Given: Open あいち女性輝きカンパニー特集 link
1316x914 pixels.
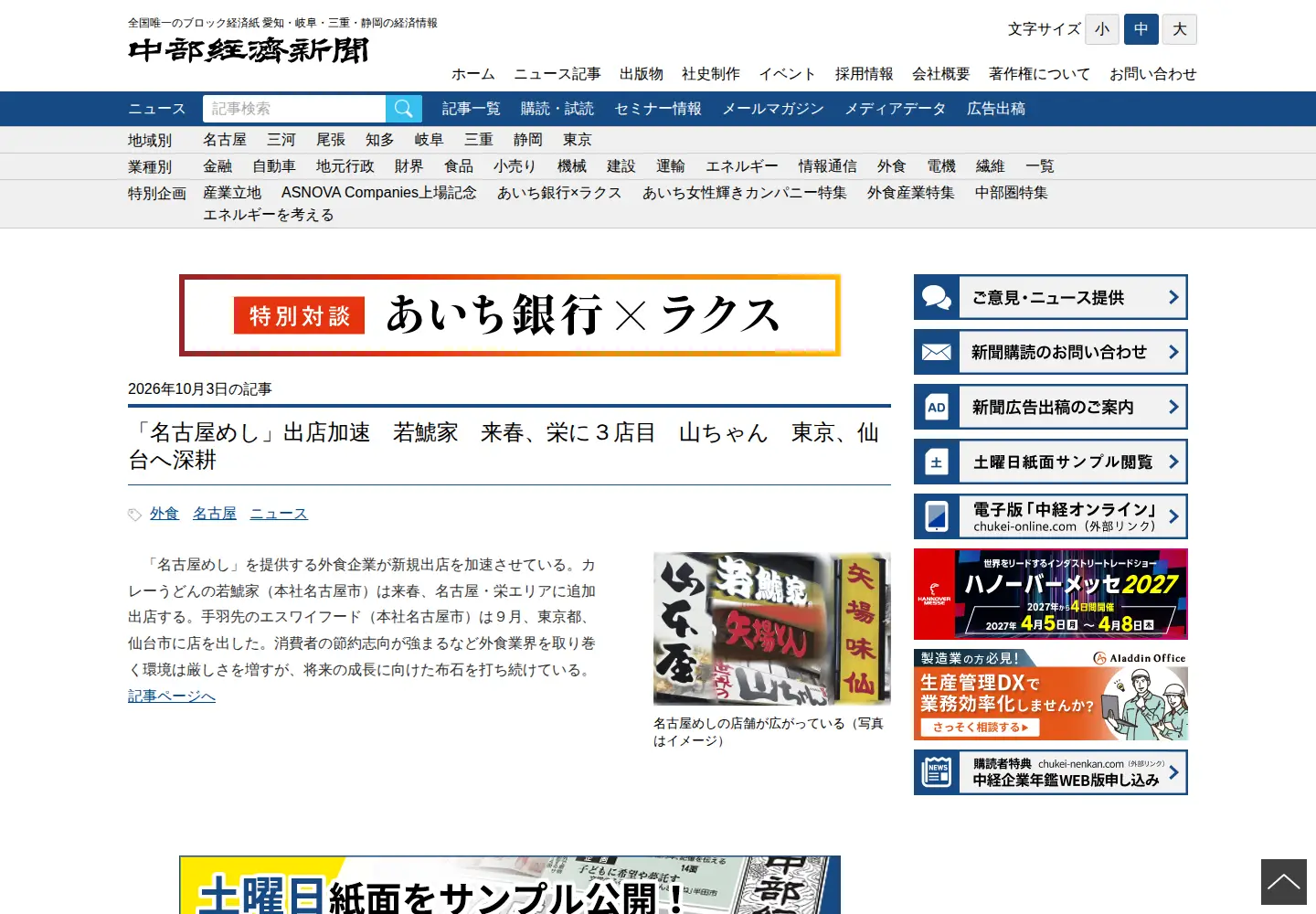Looking at the screenshot, I should click(x=745, y=193).
